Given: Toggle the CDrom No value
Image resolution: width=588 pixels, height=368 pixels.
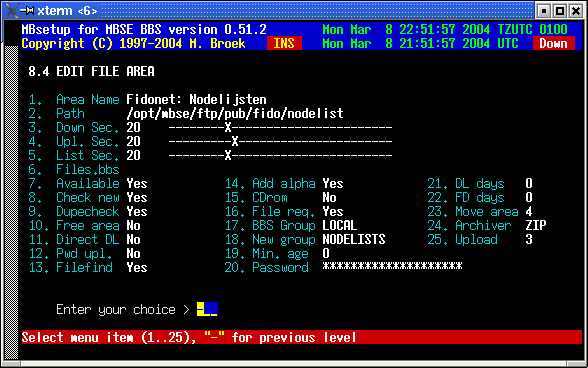Looking at the screenshot, I should (x=330, y=198).
